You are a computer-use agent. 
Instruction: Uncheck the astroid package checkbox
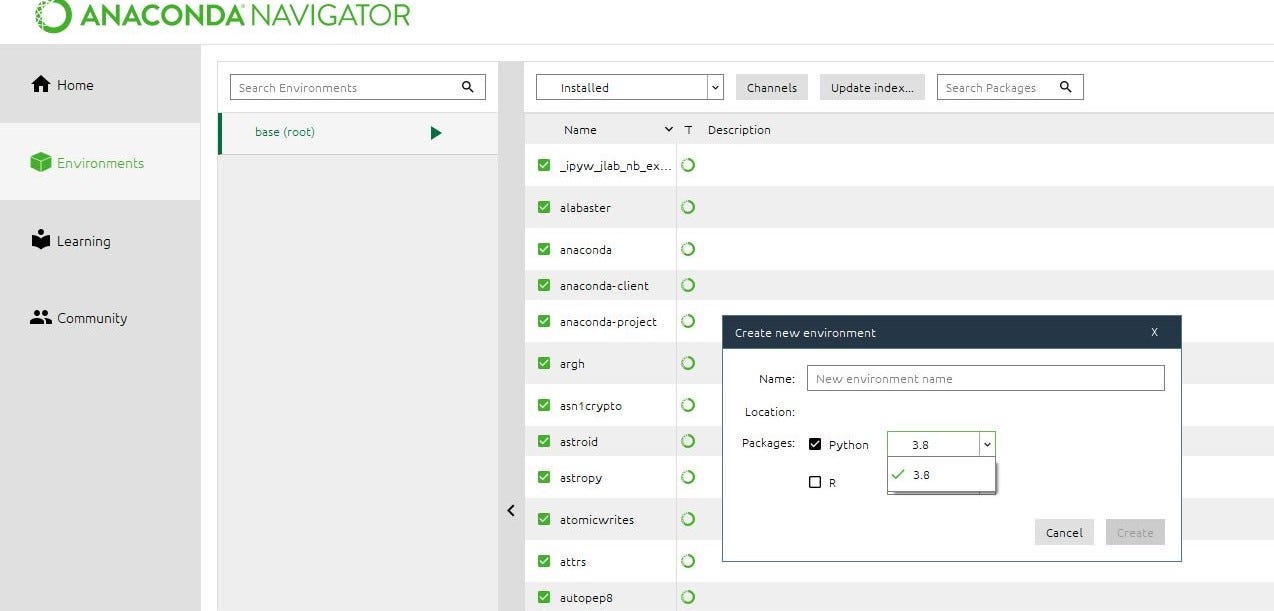click(x=544, y=441)
